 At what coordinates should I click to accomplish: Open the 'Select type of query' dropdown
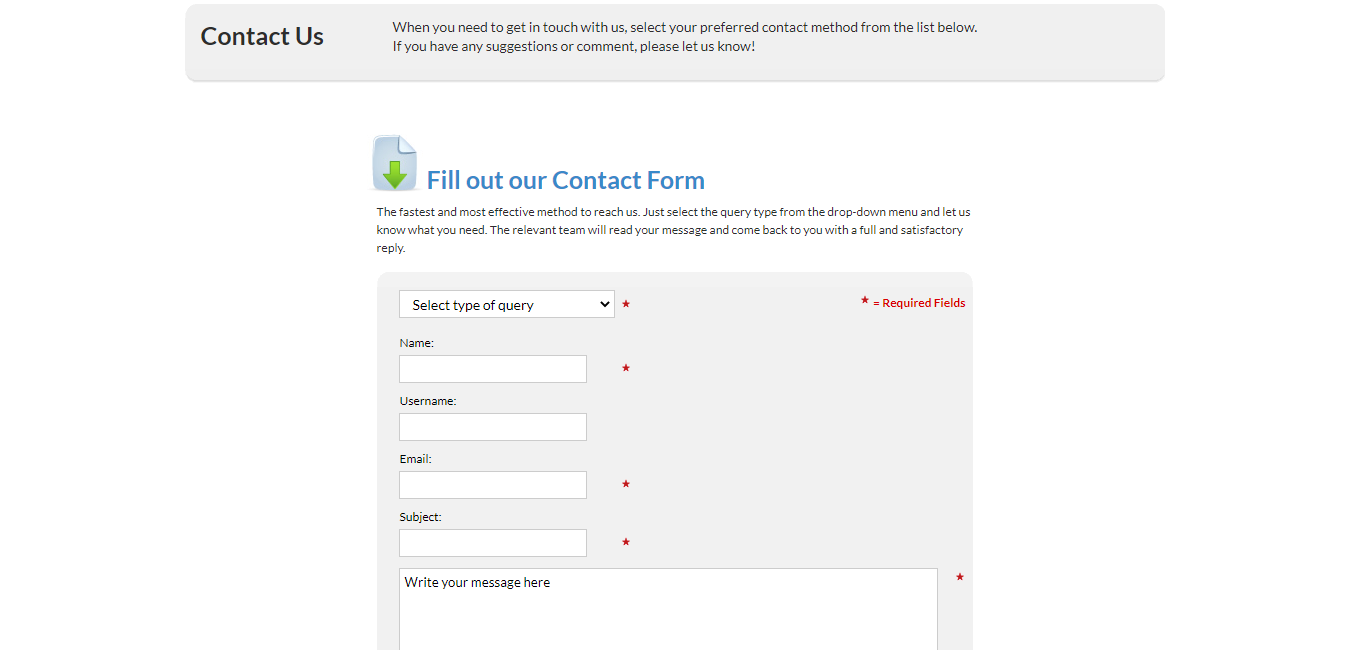(x=506, y=304)
